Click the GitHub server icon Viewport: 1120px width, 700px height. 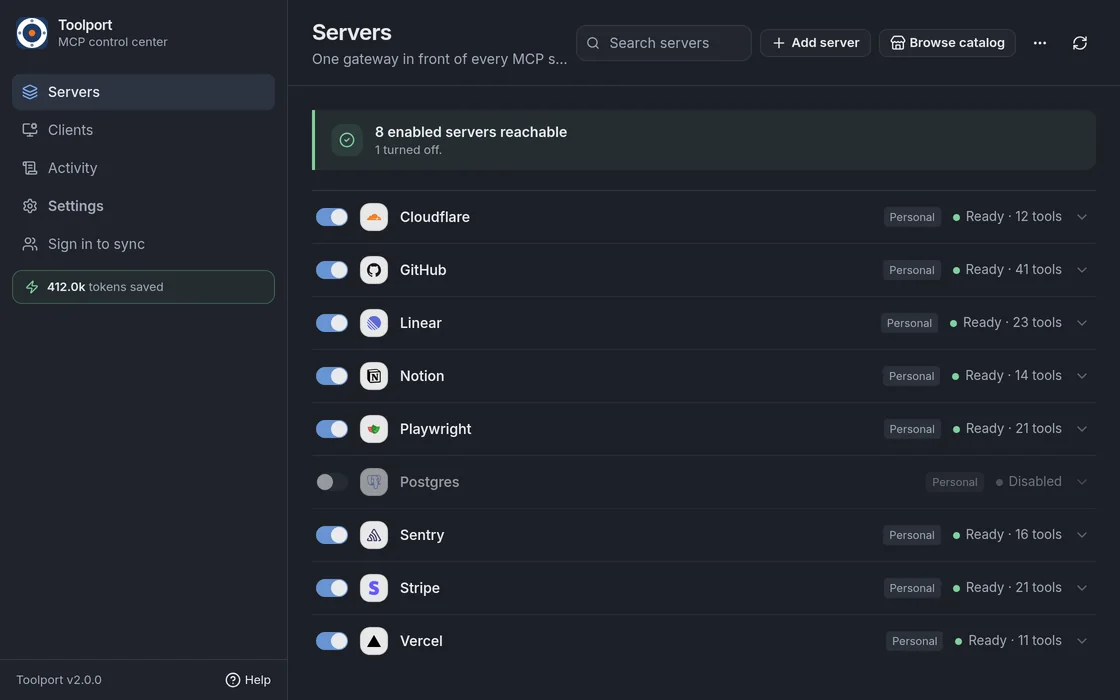click(x=374, y=270)
